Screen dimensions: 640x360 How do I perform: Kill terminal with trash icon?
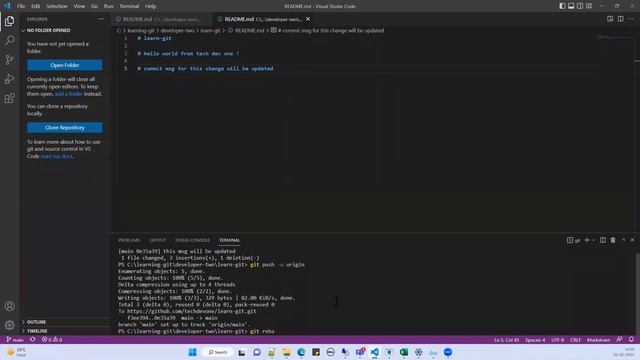point(613,240)
